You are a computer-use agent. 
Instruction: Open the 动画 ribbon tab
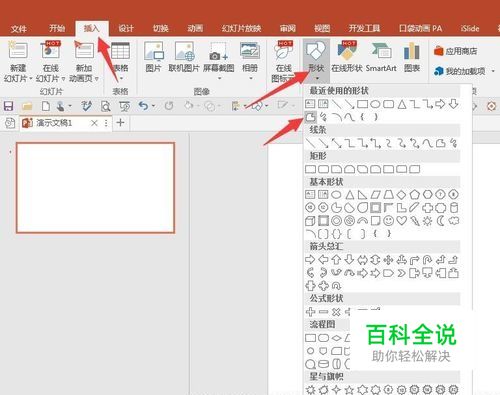click(195, 28)
